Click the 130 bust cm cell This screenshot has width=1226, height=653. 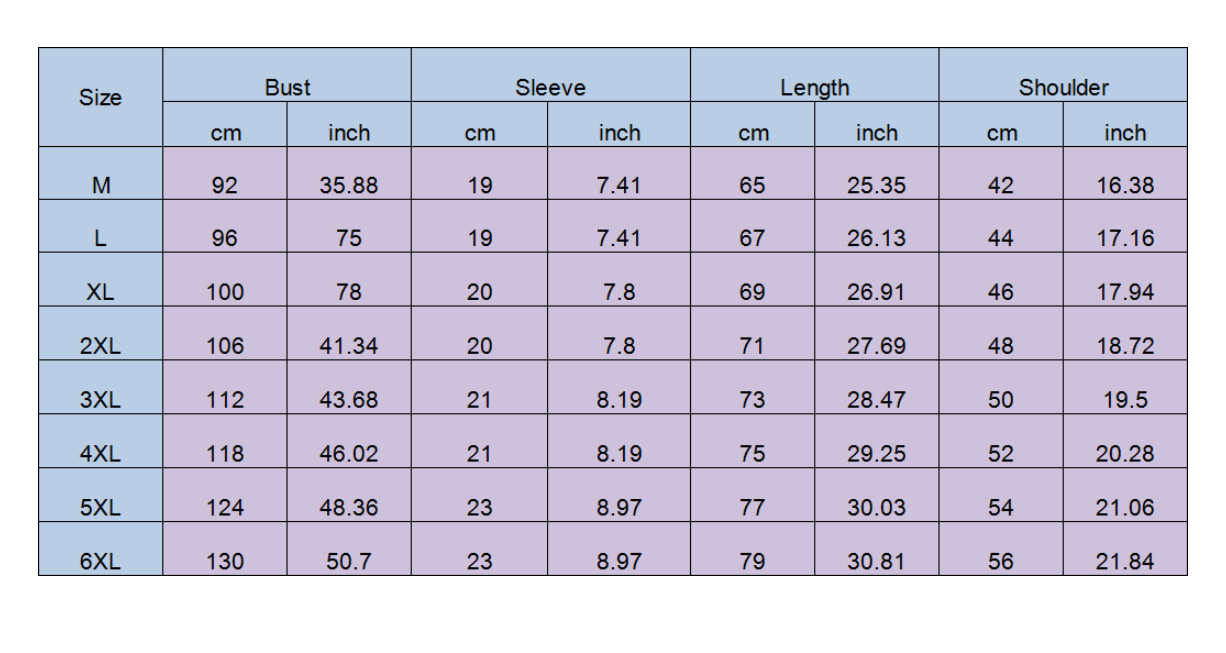click(225, 562)
